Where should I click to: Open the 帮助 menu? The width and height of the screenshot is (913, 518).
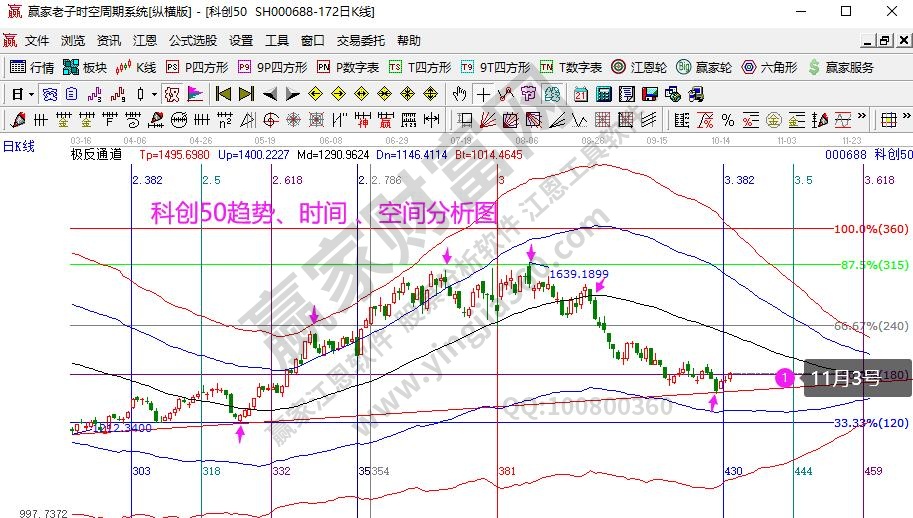point(408,41)
